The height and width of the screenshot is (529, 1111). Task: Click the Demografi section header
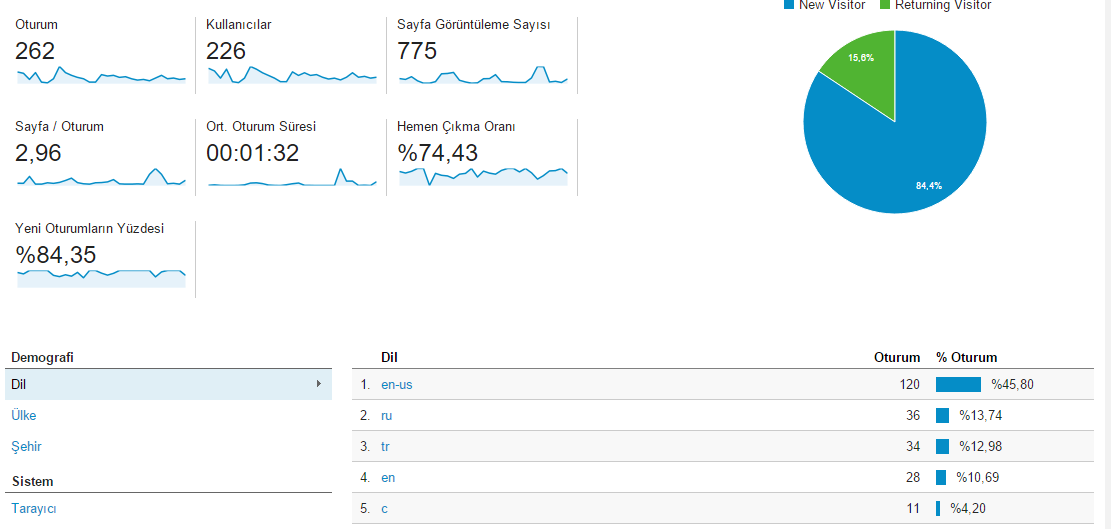pyautogui.click(x=42, y=358)
